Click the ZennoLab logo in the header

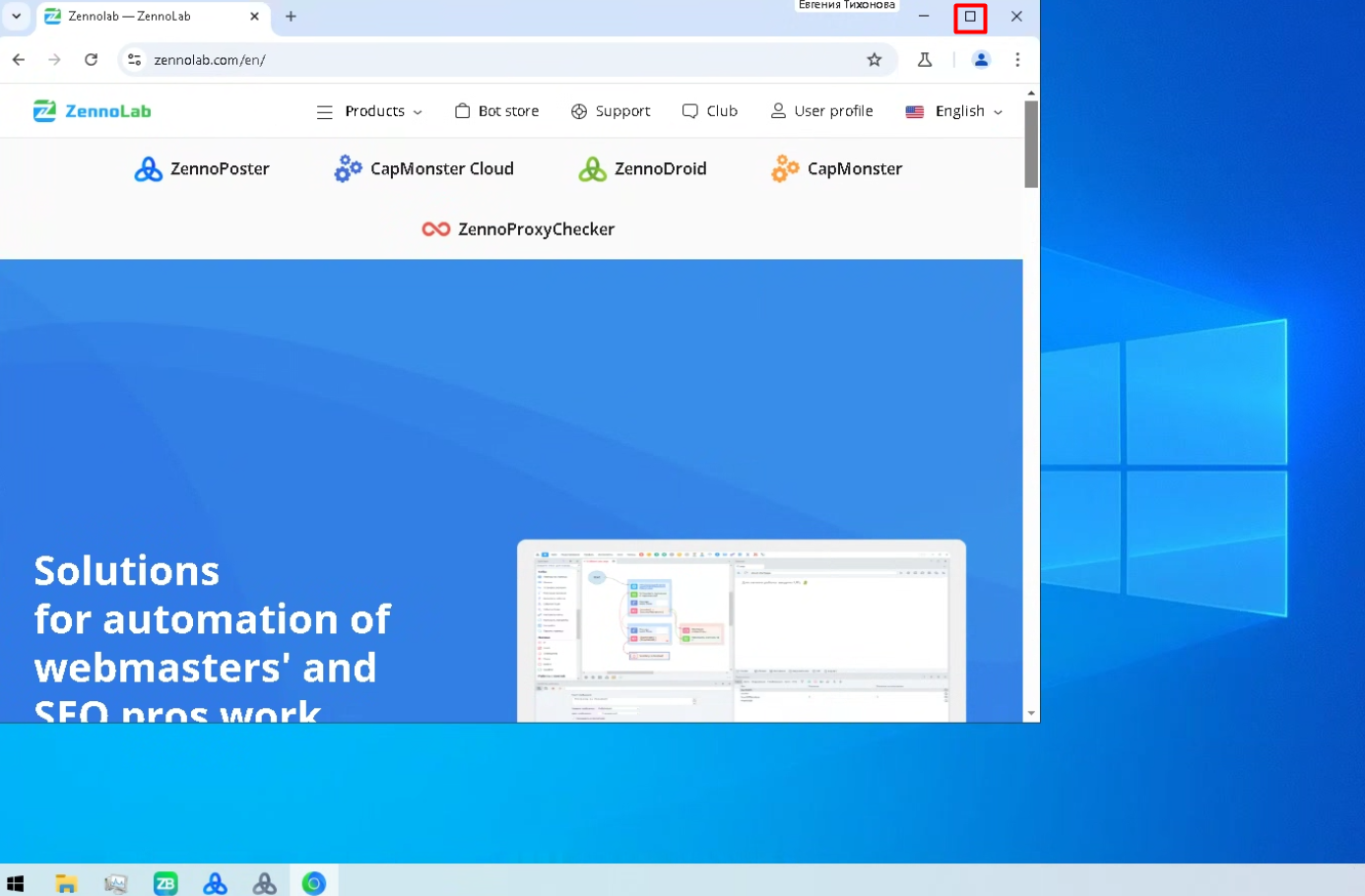coord(92,111)
